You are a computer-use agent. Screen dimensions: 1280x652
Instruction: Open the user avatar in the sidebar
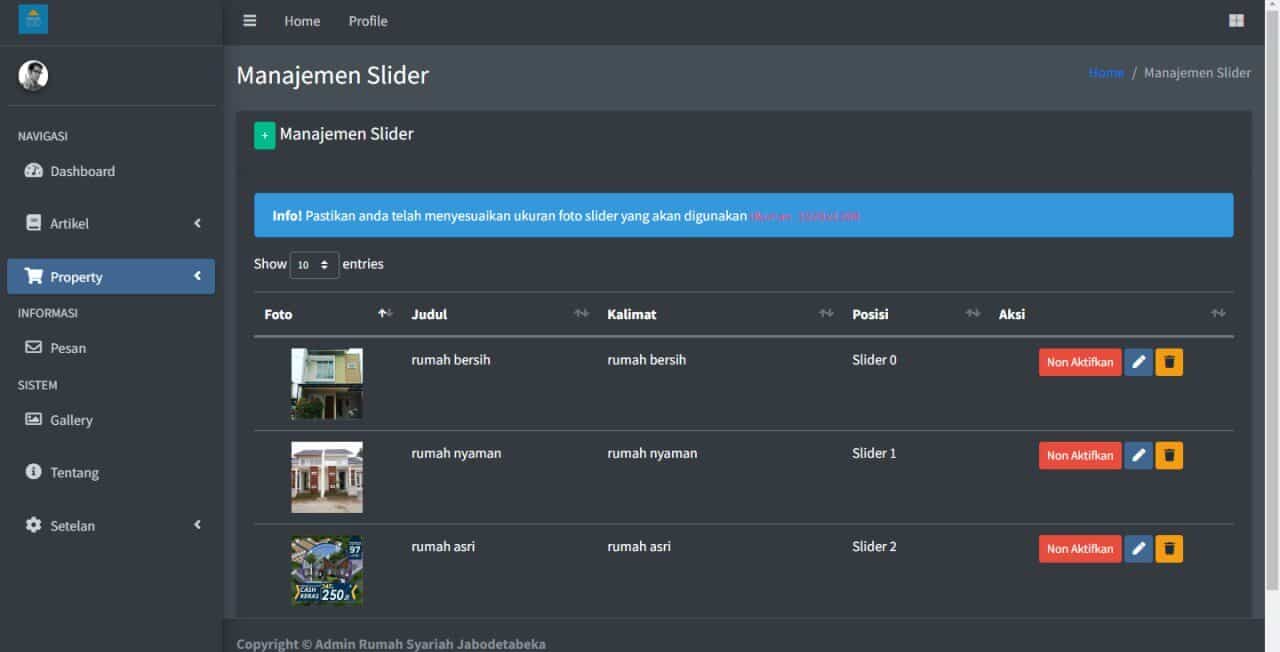click(x=33, y=75)
